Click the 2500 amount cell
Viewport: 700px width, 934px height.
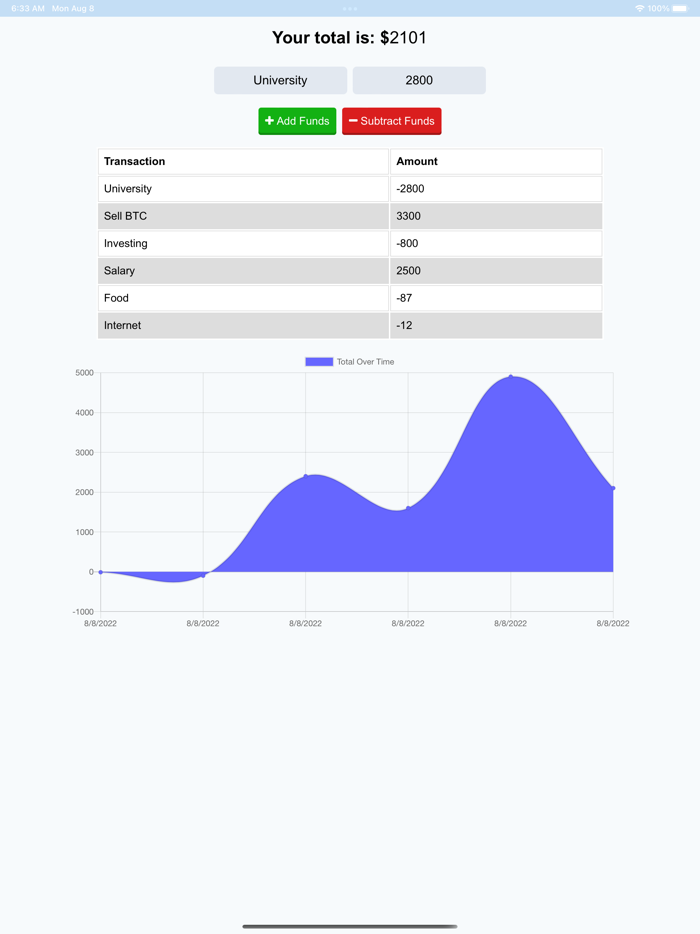click(x=496, y=271)
